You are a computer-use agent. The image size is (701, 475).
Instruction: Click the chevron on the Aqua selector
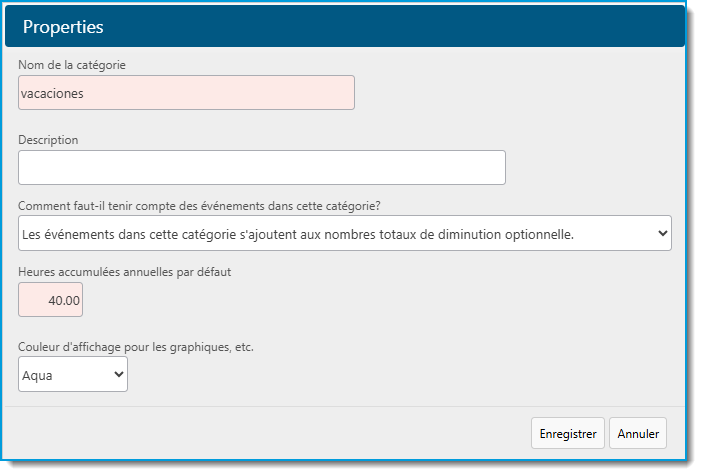click(118, 374)
